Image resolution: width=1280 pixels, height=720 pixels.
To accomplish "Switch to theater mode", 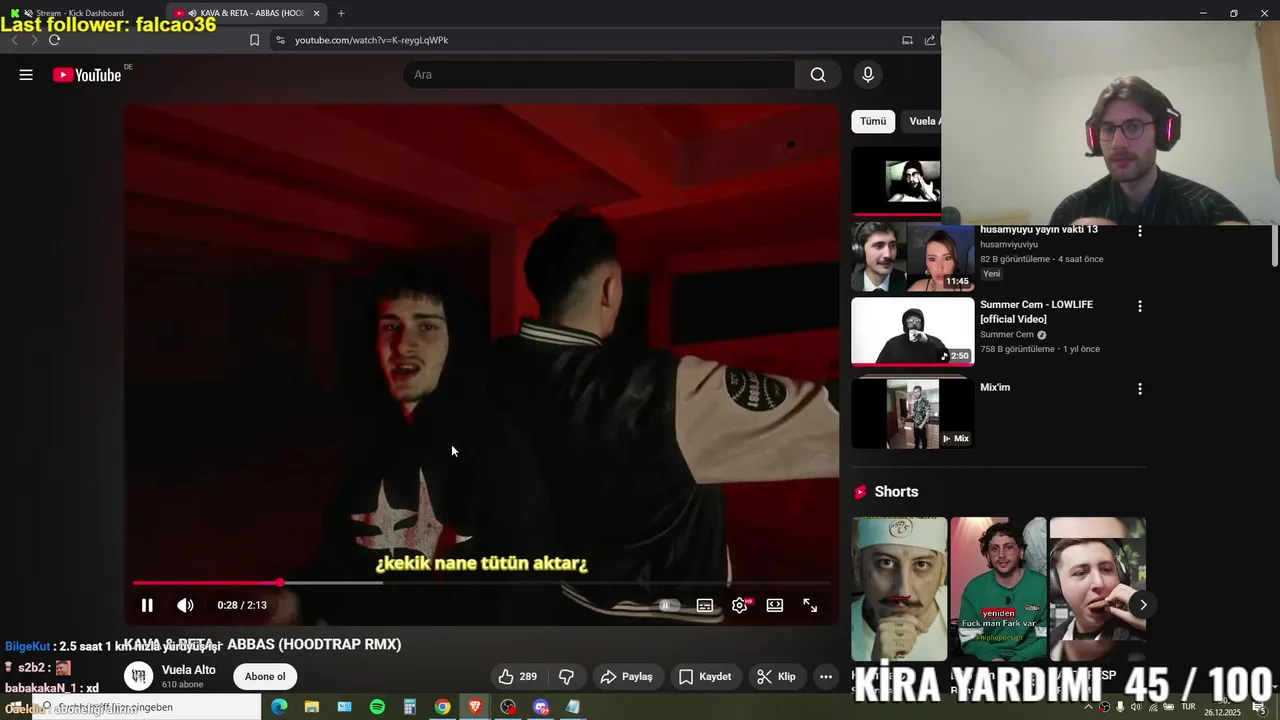I will click(775, 605).
